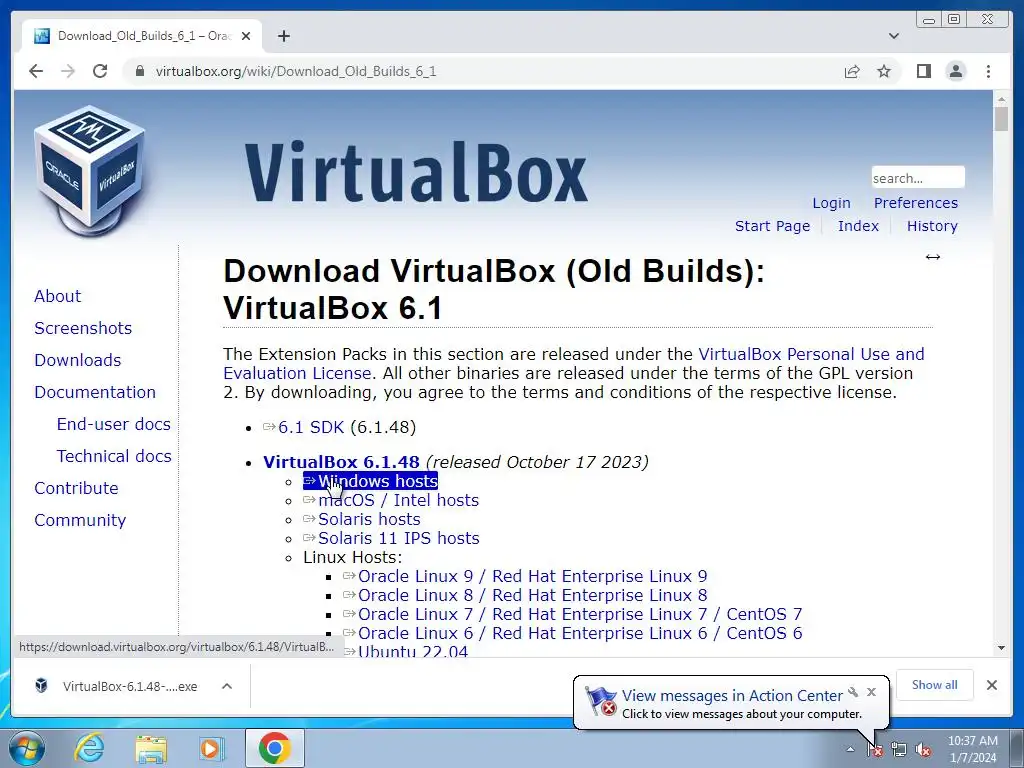Viewport: 1024px width, 768px height.
Task: Select the Download_Old_Builds_6_1 tab
Action: [142, 36]
